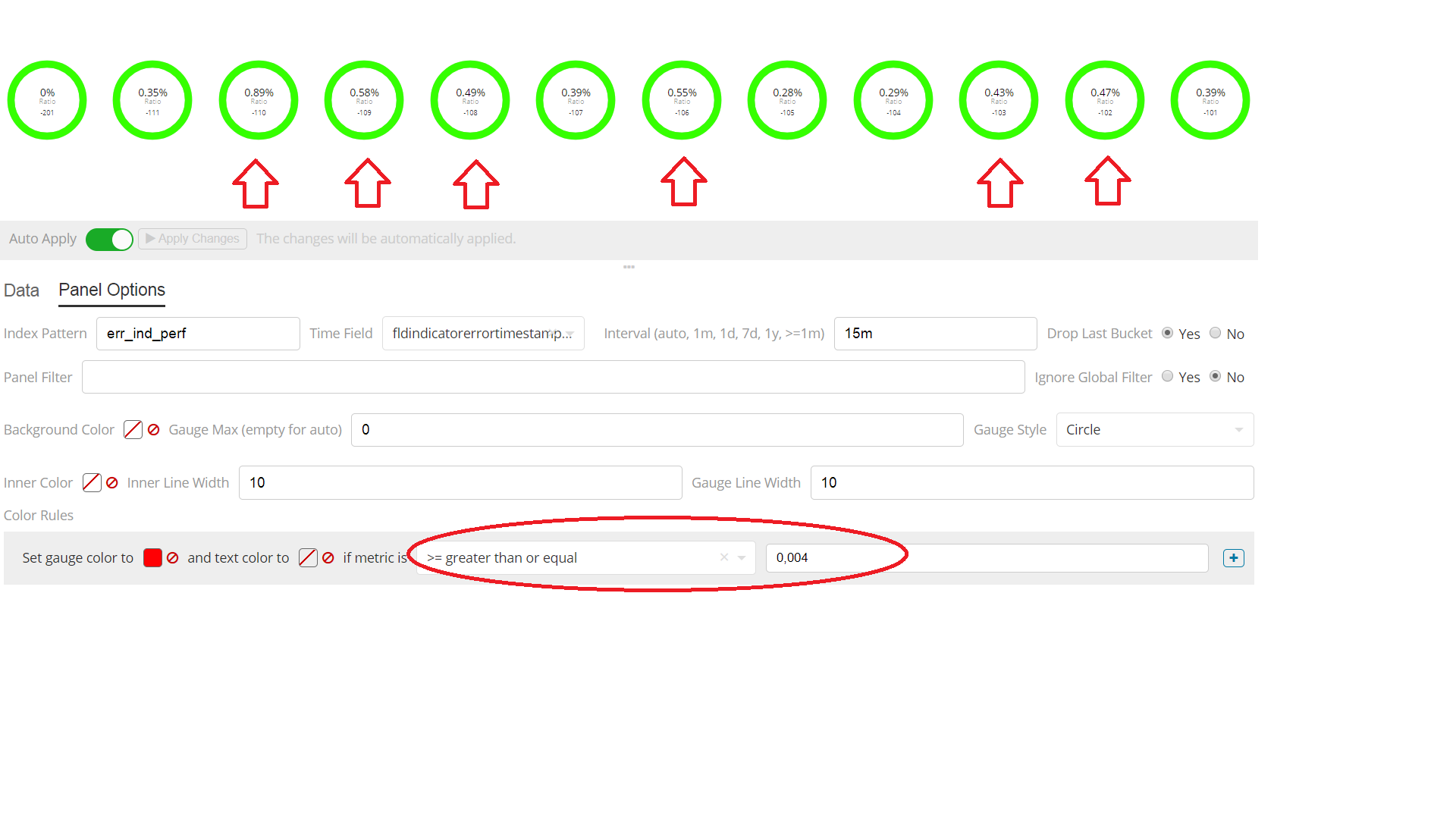
Task: Open the Time Field dropdown
Action: pyautogui.click(x=483, y=334)
